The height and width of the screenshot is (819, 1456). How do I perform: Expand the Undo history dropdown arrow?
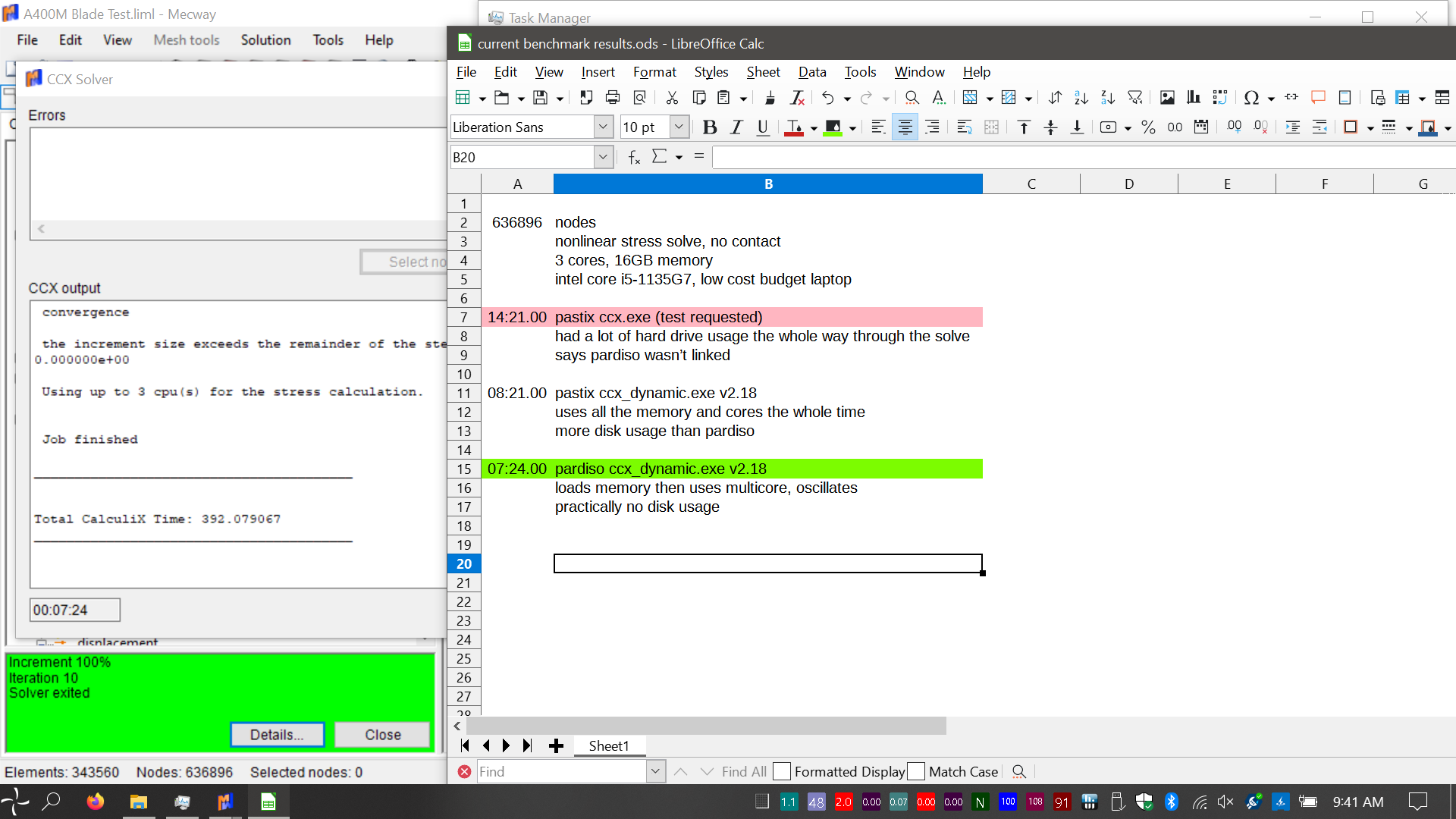point(847,98)
